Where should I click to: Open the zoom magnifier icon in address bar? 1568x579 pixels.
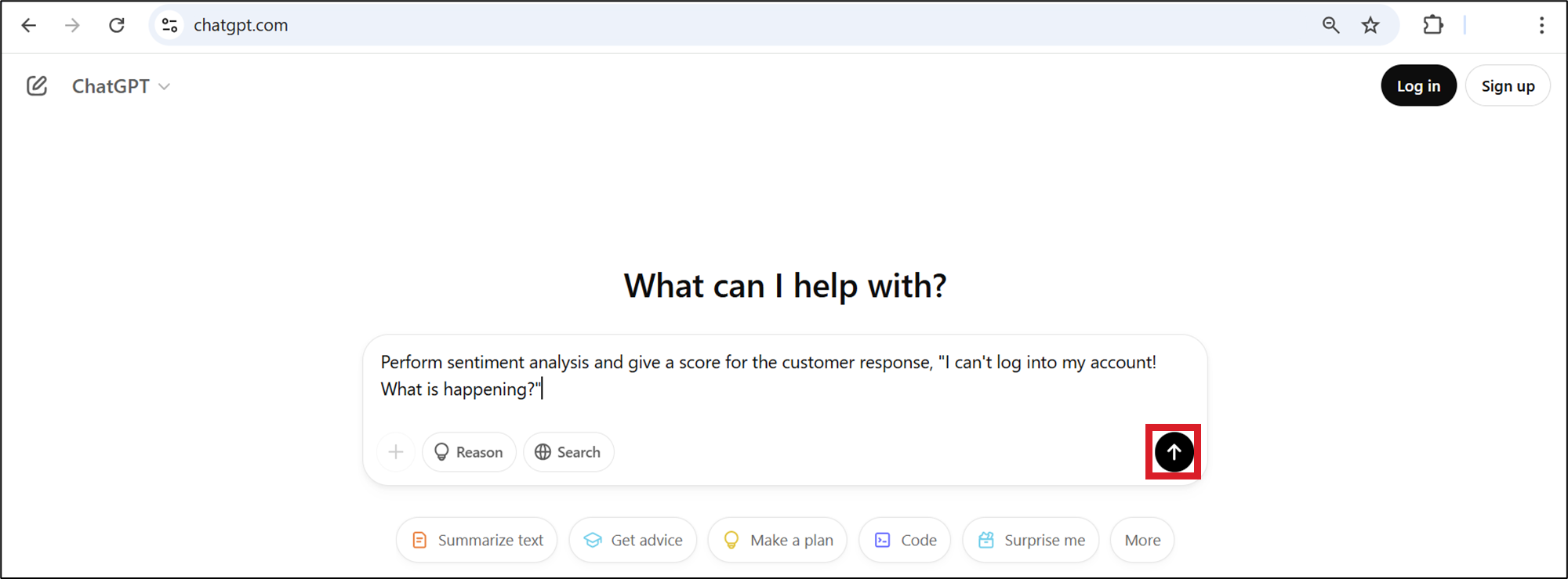pyautogui.click(x=1330, y=25)
